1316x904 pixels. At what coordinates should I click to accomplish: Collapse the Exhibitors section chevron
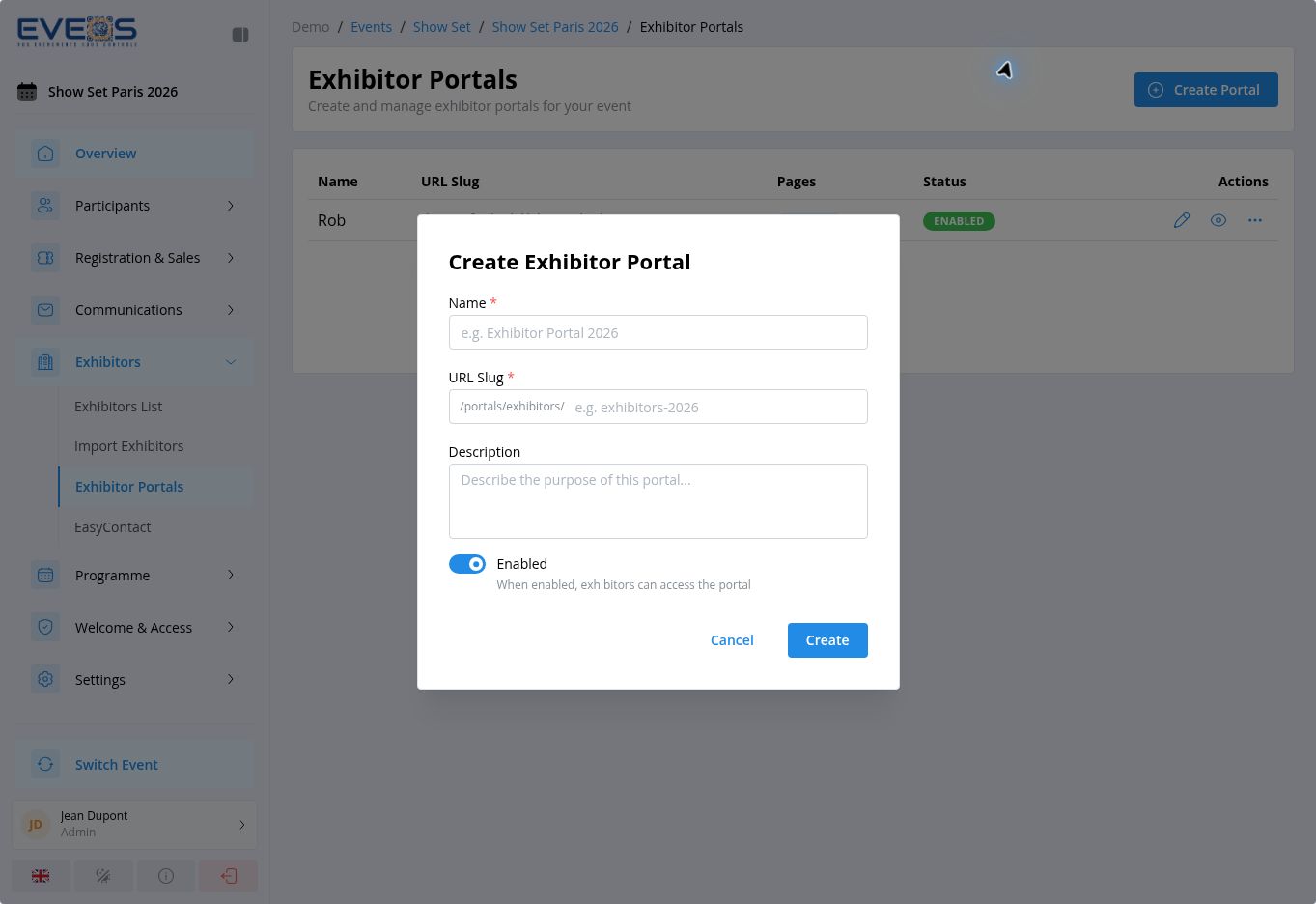pos(231,362)
